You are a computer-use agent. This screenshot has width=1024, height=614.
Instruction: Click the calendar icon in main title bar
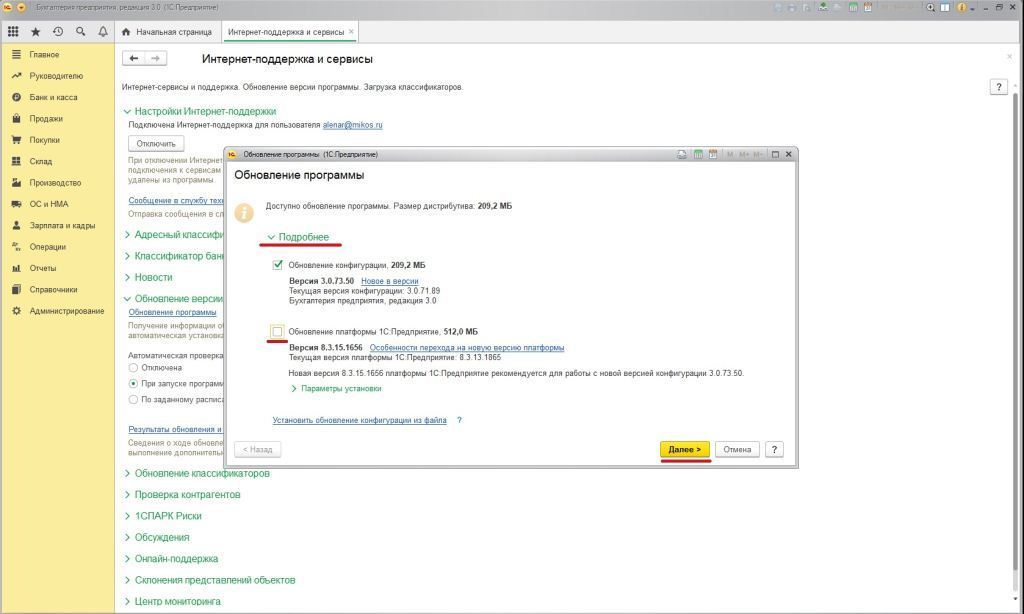[868, 7]
